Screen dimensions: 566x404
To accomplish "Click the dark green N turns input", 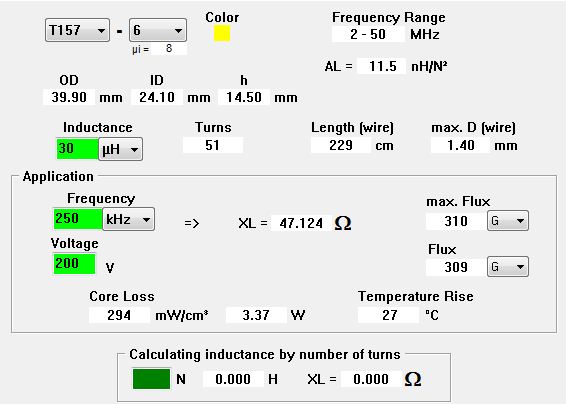I will (x=151, y=379).
